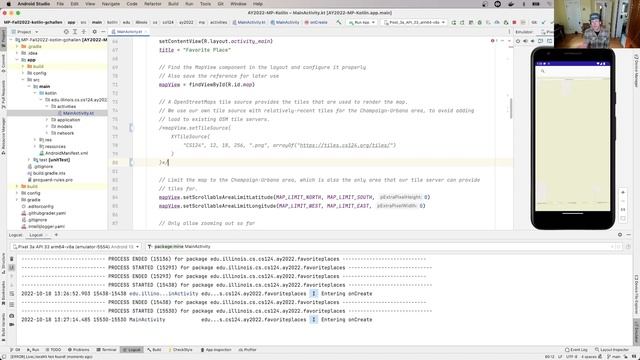Collapse the src folder
Image resolution: width=640 pixels, height=360 pixels.
pyautogui.click(x=23, y=80)
